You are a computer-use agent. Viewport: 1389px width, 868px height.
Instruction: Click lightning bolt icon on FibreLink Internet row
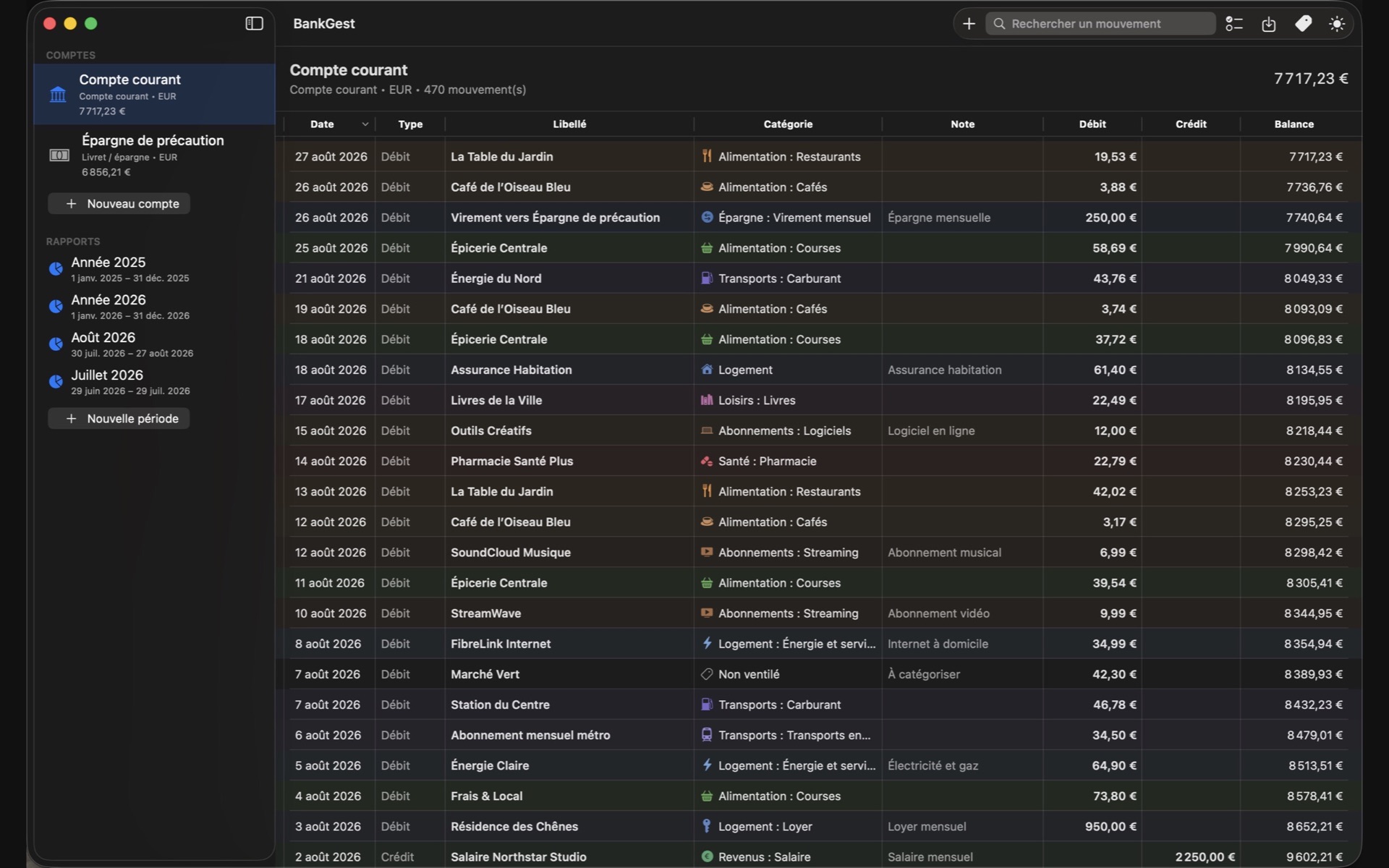click(707, 643)
